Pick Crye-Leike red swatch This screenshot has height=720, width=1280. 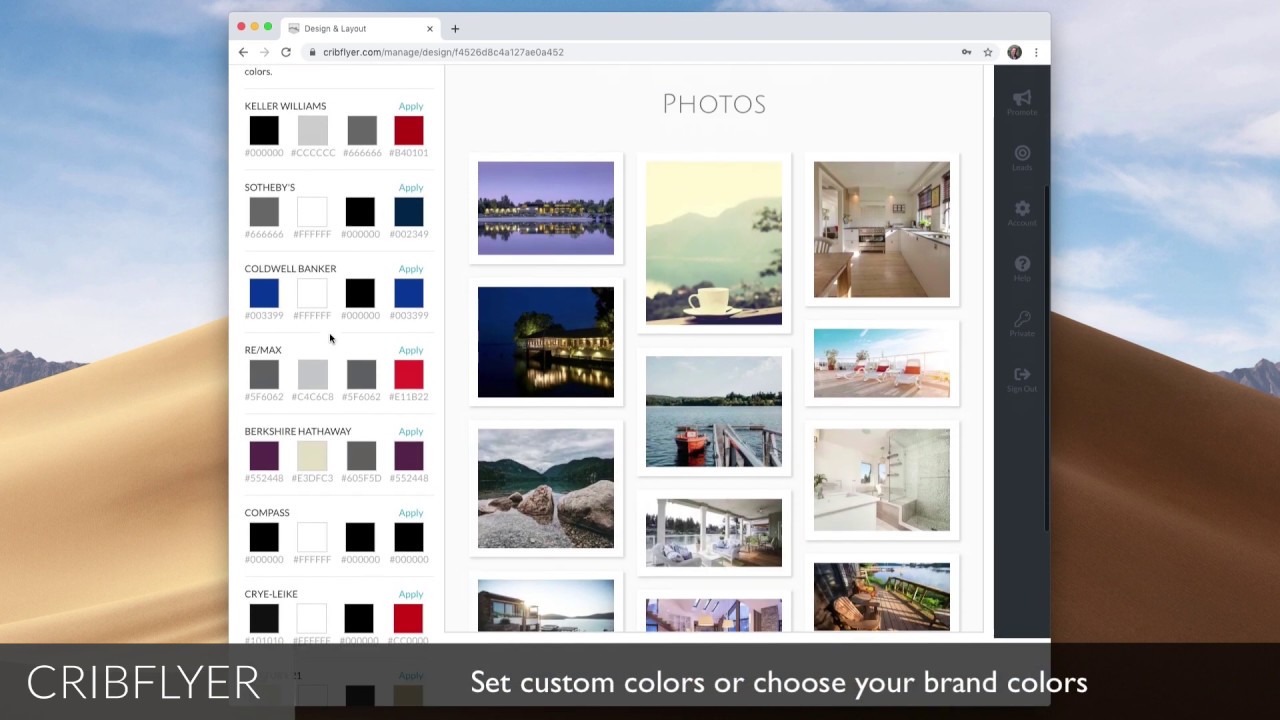click(408, 618)
